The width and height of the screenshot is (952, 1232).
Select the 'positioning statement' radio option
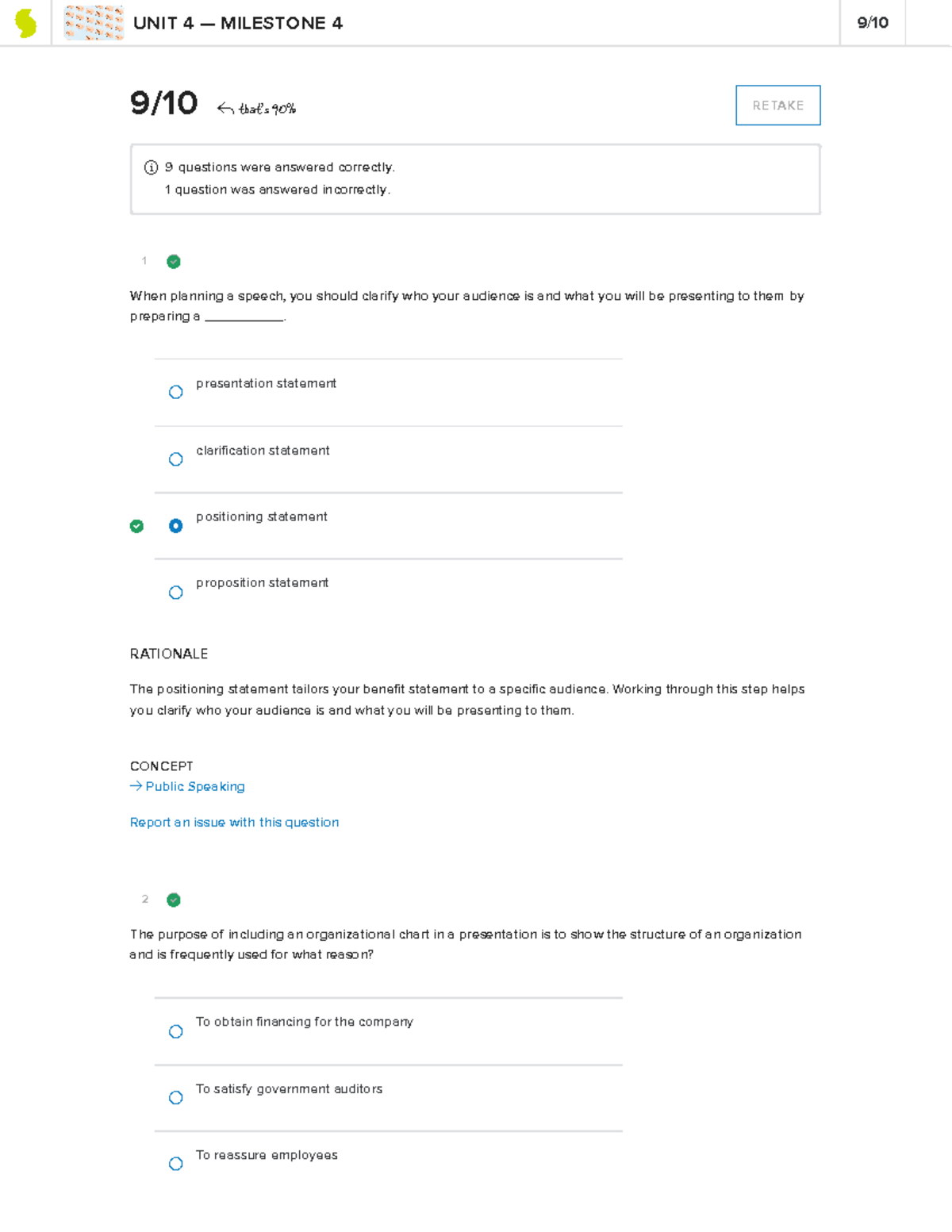(176, 526)
